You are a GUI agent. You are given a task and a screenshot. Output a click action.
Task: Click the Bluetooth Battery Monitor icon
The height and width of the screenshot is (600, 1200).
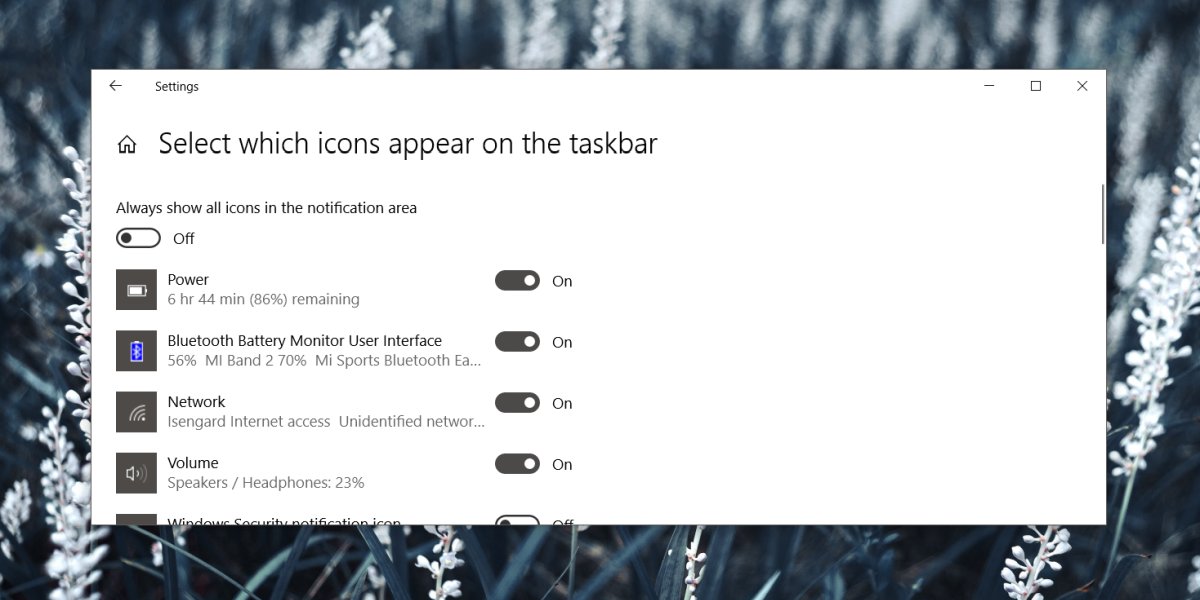[x=137, y=350]
